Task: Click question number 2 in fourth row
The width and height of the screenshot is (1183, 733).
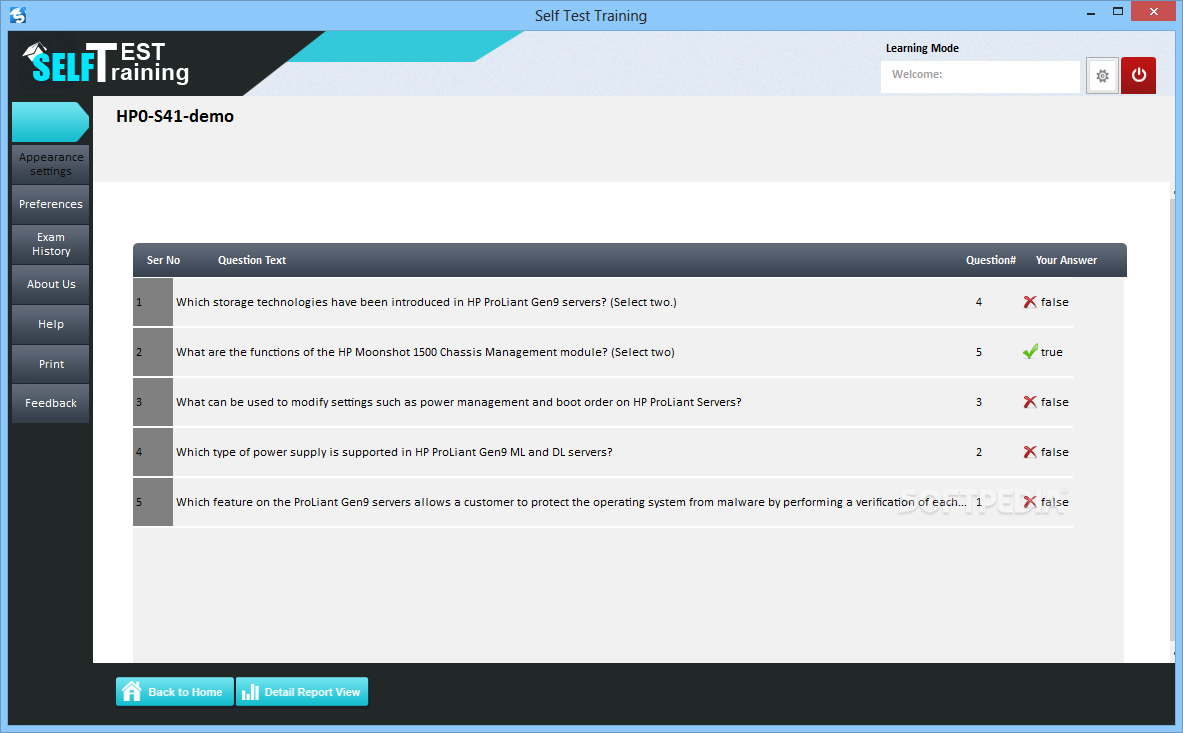Action: pos(979,452)
